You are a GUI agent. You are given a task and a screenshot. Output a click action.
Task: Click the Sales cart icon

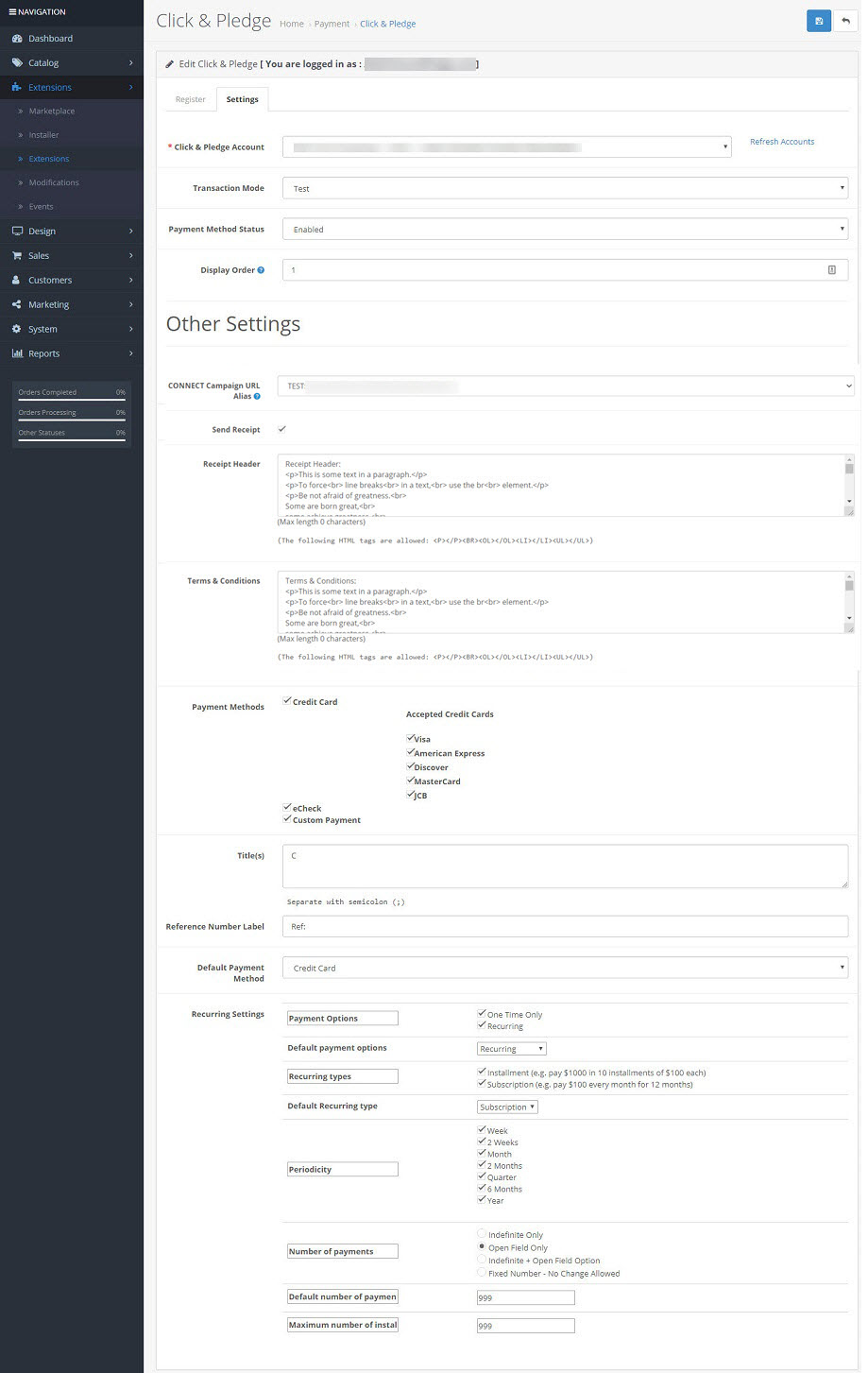click(x=17, y=256)
